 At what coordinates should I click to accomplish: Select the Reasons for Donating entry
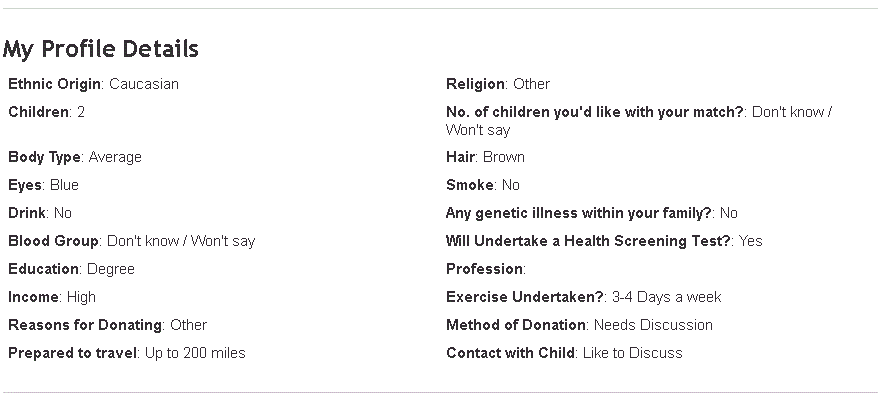(x=107, y=325)
